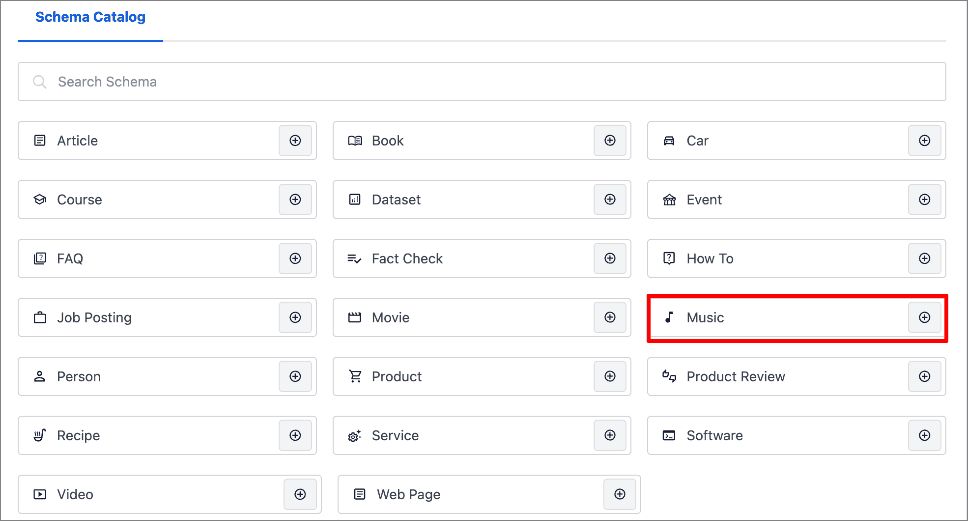Click the clapperboard icon beside Movie

354,317
